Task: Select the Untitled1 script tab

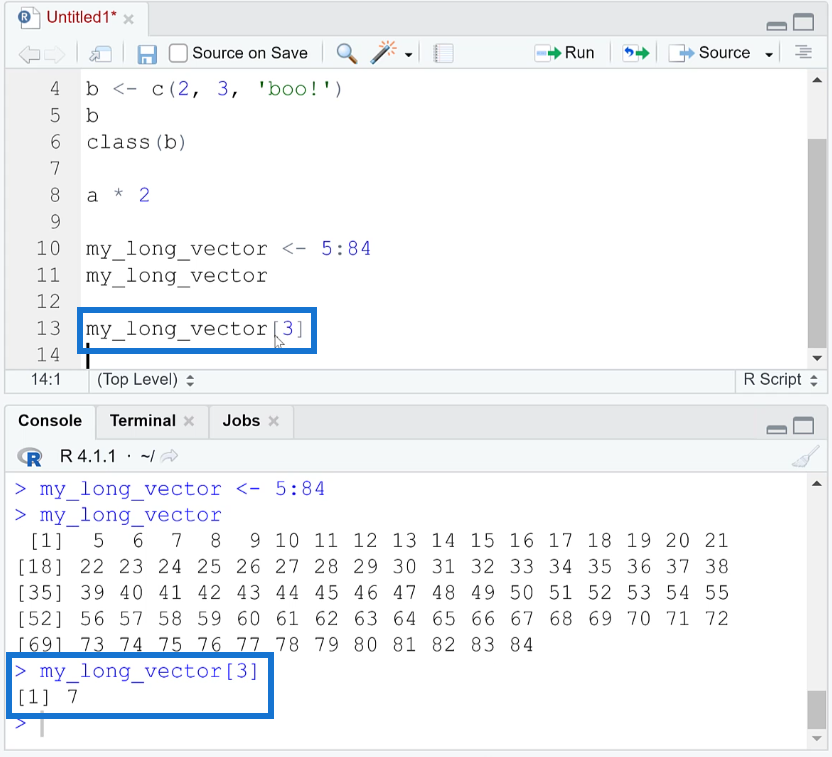Action: point(81,17)
